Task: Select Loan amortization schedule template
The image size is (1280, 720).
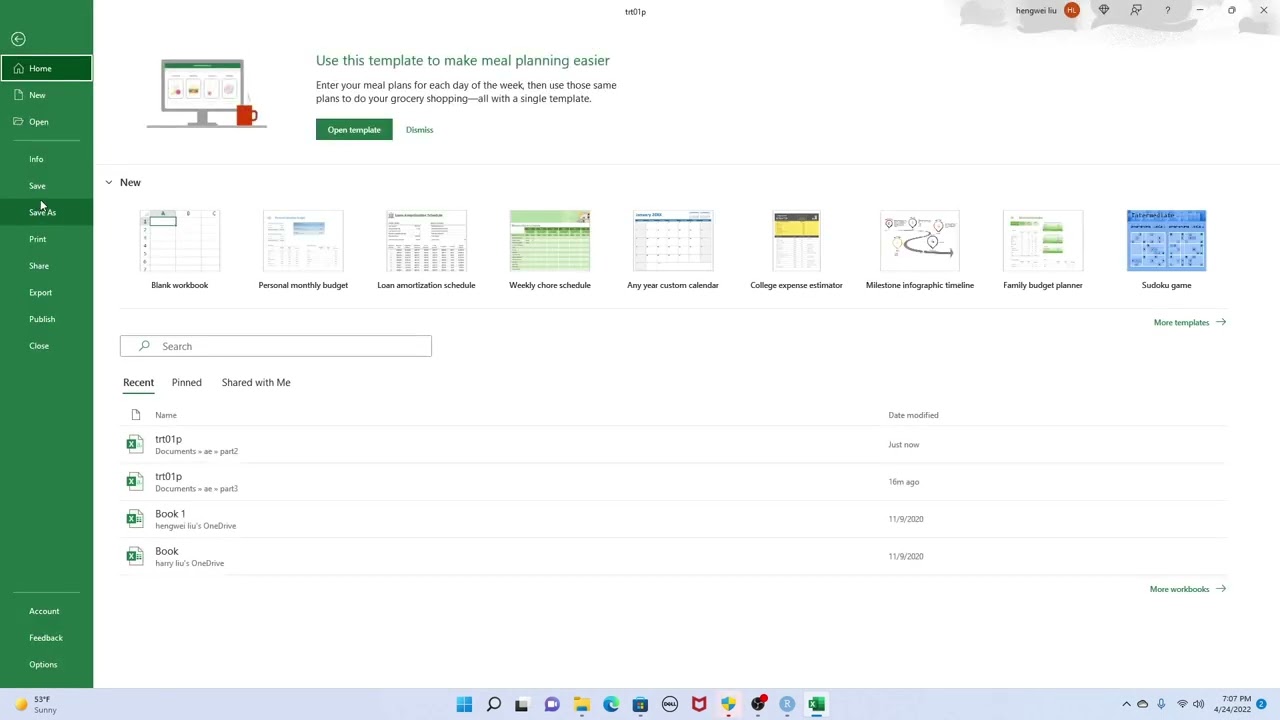Action: point(426,250)
